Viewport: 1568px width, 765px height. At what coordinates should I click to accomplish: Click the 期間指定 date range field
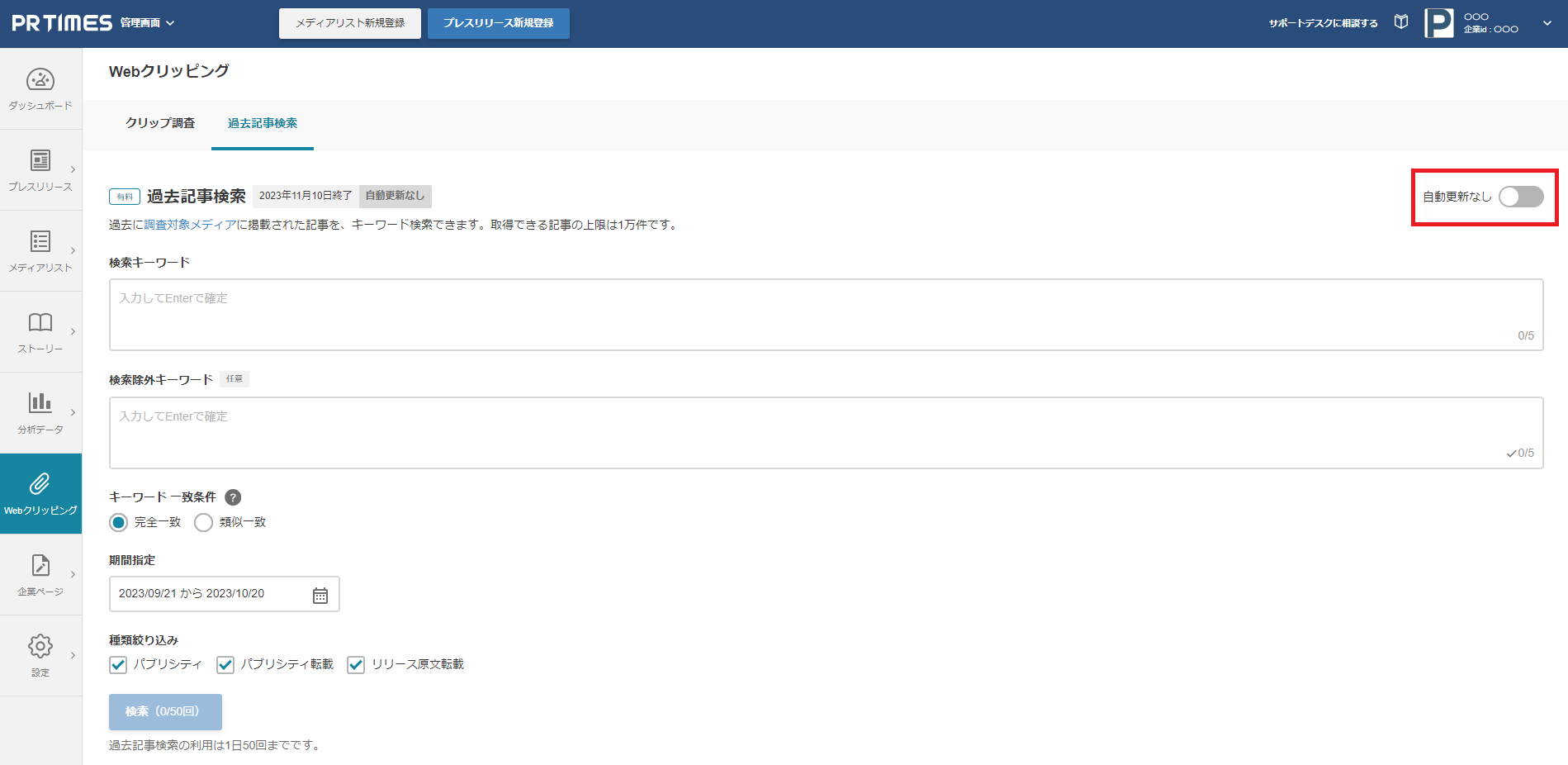(224, 594)
